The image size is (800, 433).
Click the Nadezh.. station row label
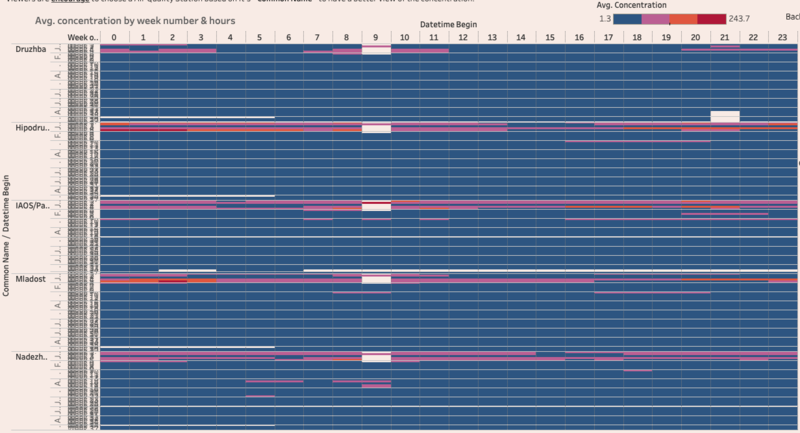[x=32, y=357]
